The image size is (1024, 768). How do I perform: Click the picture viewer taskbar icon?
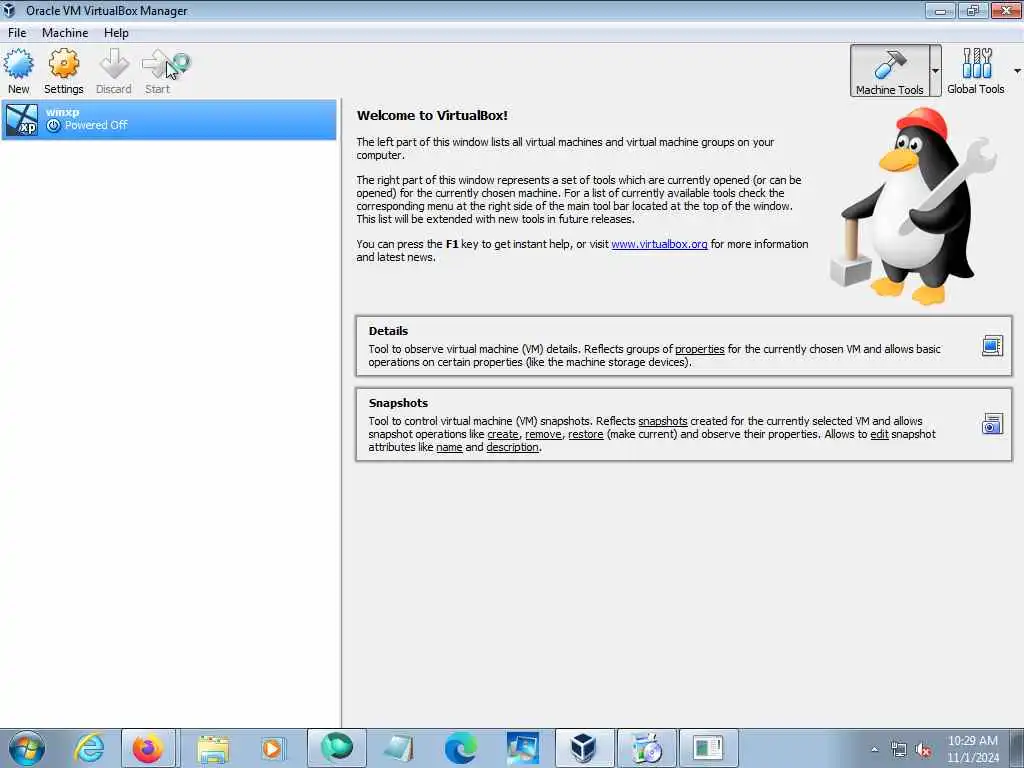(x=522, y=748)
